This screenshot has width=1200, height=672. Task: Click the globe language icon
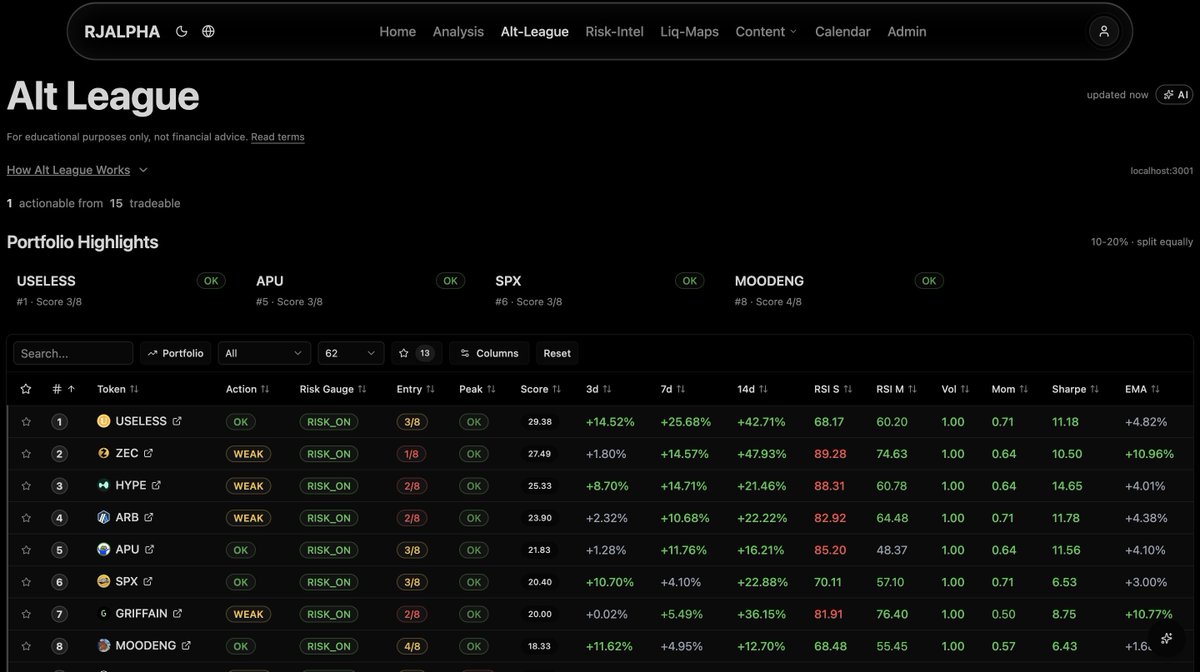[208, 31]
